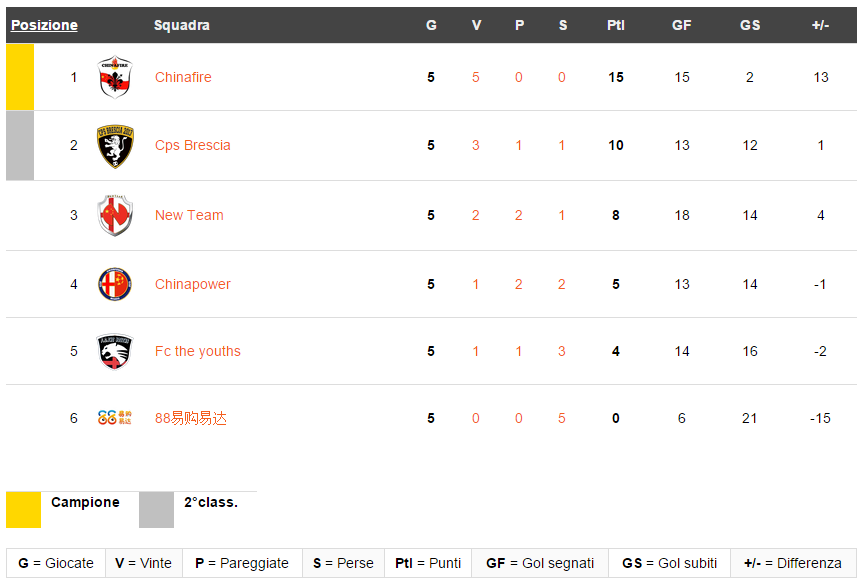Click the New Team shield logo
Image resolution: width=861 pixels, height=588 pixels.
pos(115,215)
